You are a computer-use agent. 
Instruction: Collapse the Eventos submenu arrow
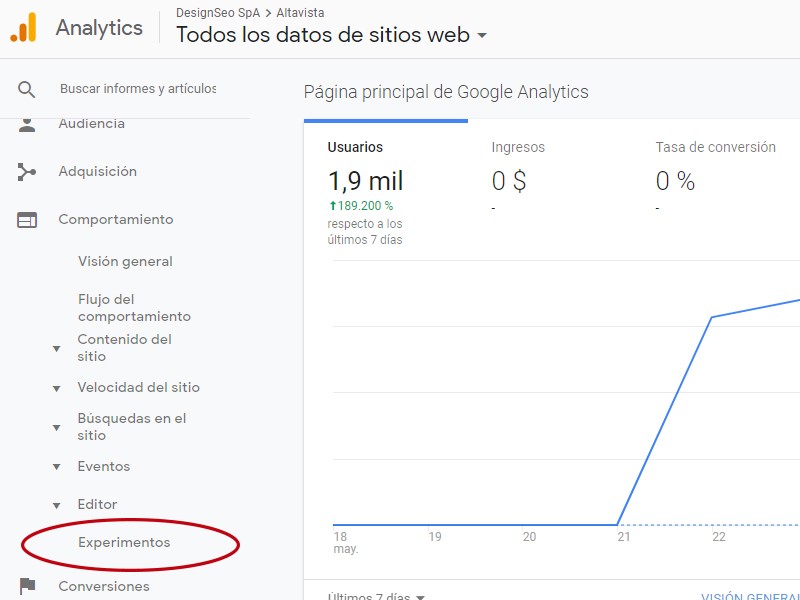(58, 466)
